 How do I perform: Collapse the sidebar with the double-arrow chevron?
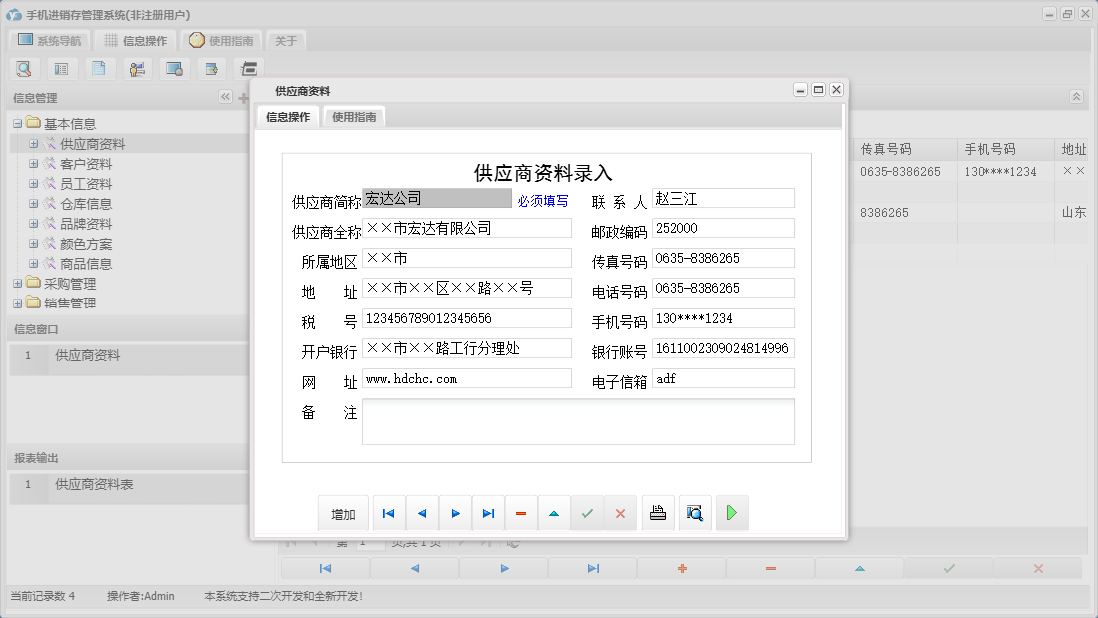pyautogui.click(x=225, y=97)
